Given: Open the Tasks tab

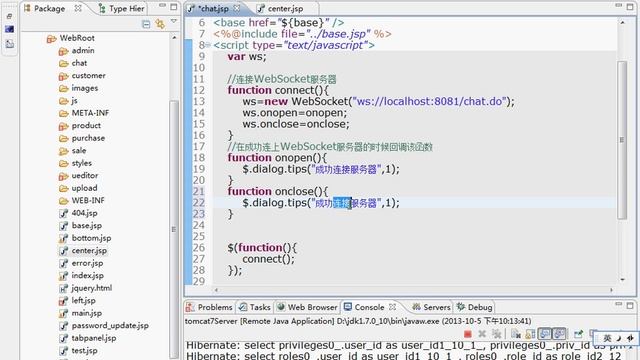Looking at the screenshot, I should click(255, 307).
